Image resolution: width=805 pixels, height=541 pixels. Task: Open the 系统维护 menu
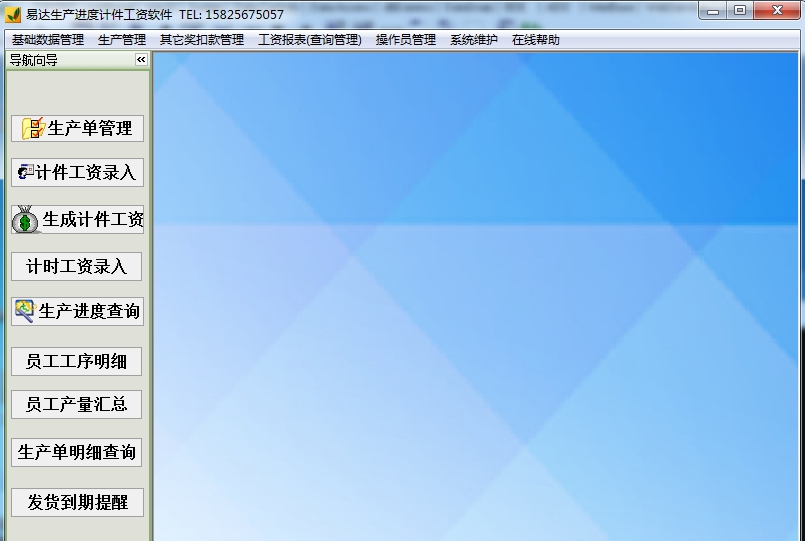(x=473, y=40)
